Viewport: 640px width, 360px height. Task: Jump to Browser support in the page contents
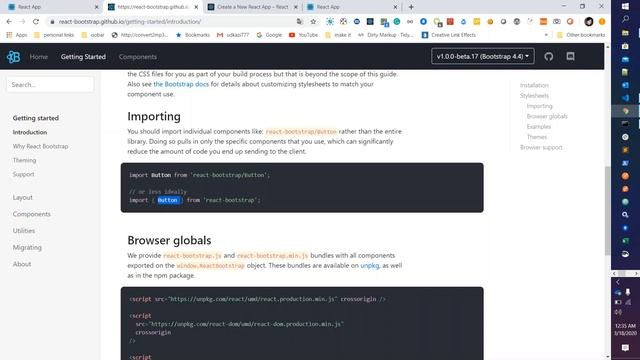tap(541, 147)
